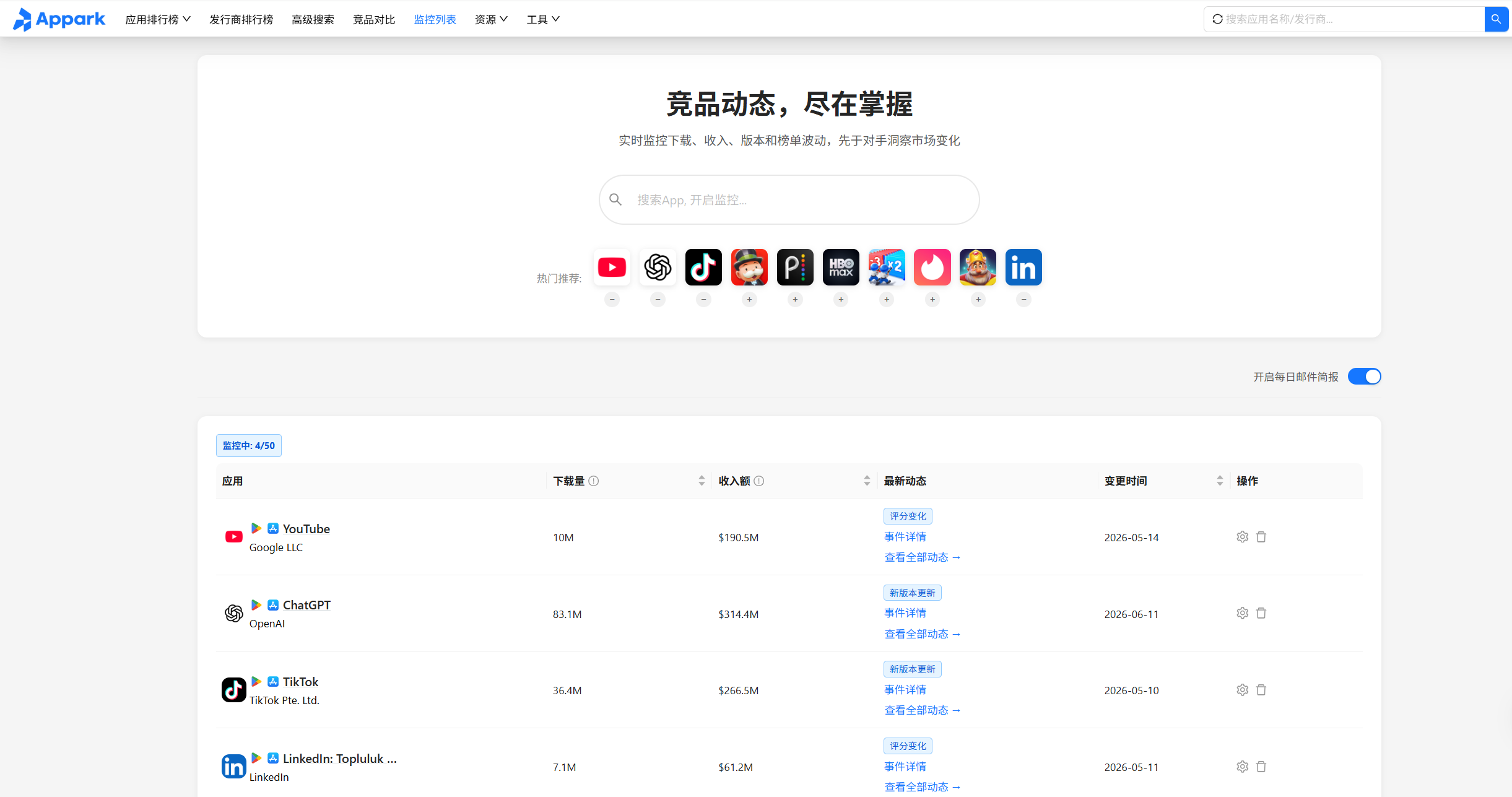Select the Royal Match king app icon

point(978,268)
